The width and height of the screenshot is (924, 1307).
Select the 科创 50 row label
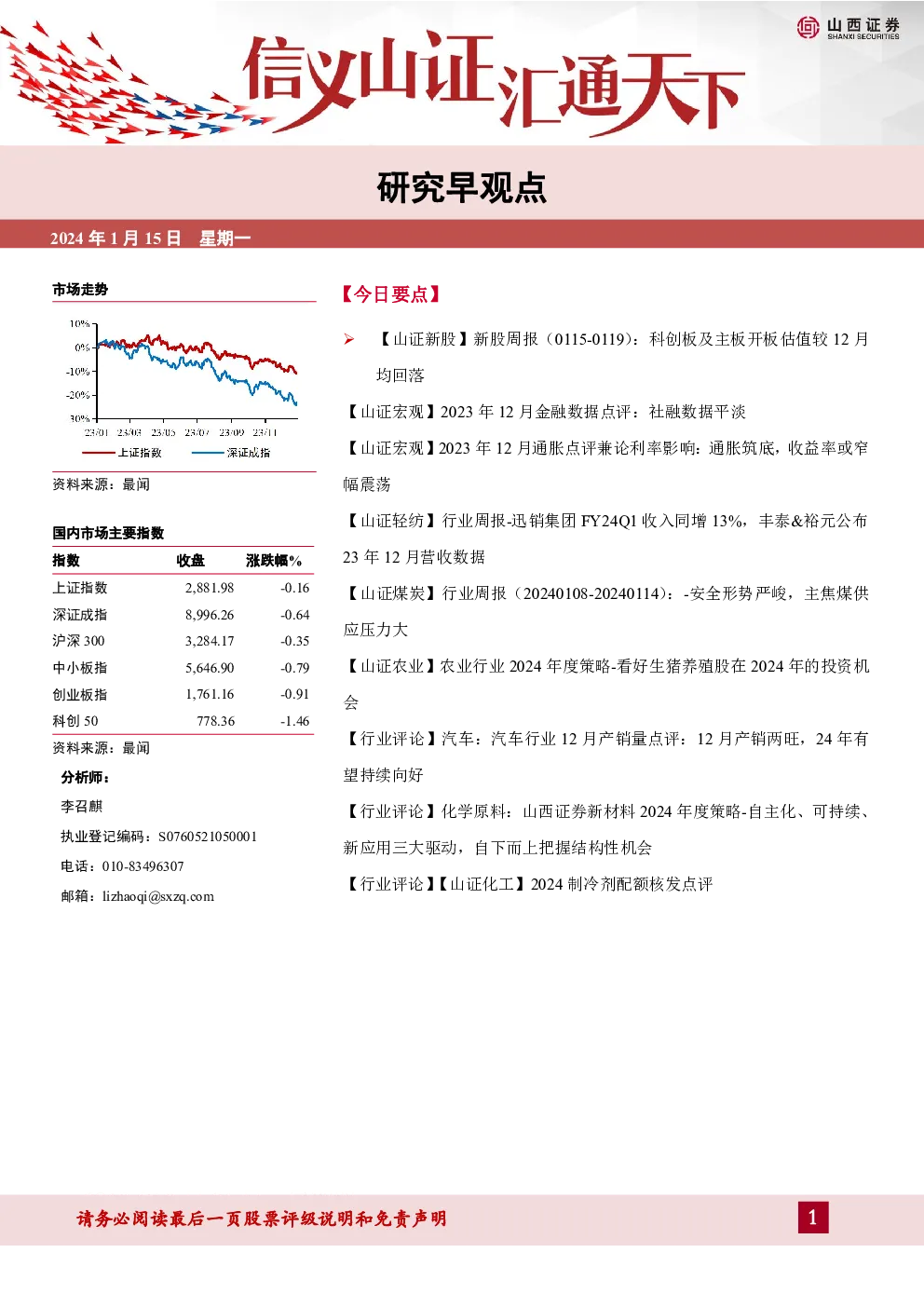click(x=75, y=721)
